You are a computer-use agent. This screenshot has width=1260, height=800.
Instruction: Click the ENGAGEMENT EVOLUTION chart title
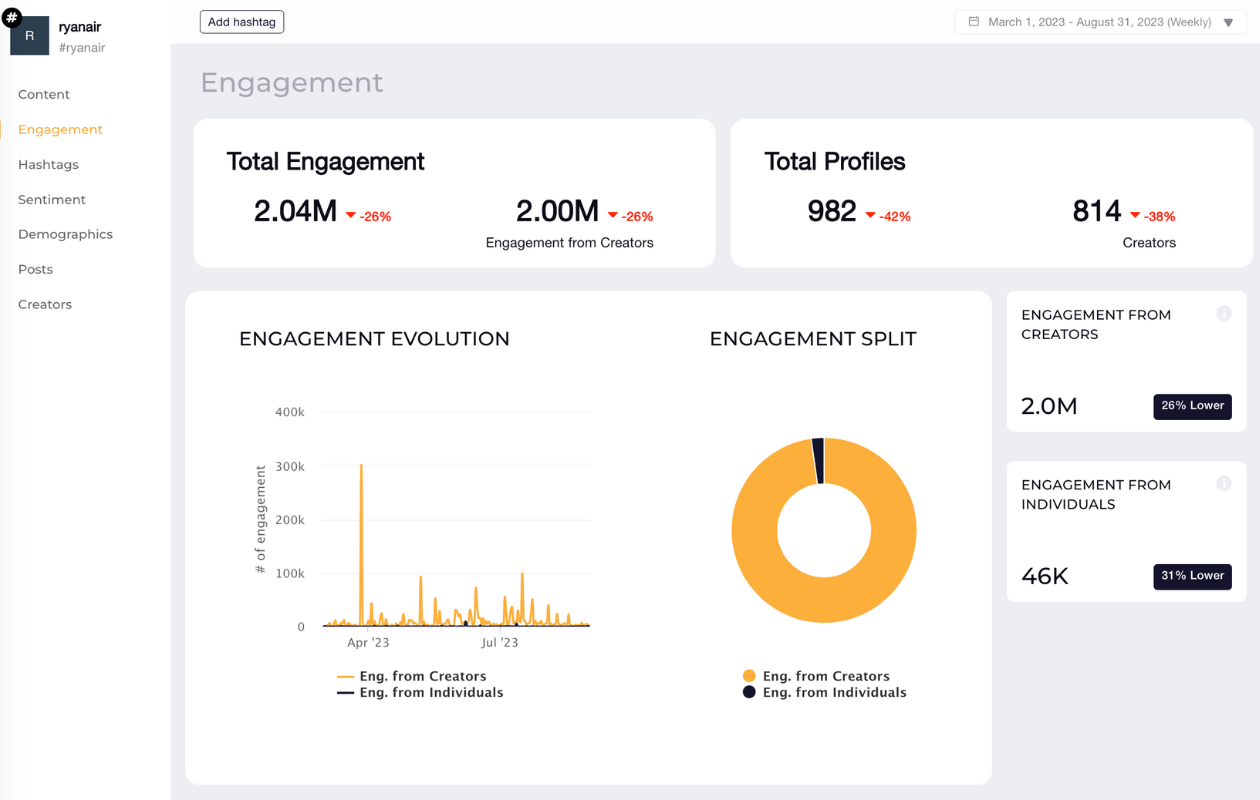click(x=375, y=339)
